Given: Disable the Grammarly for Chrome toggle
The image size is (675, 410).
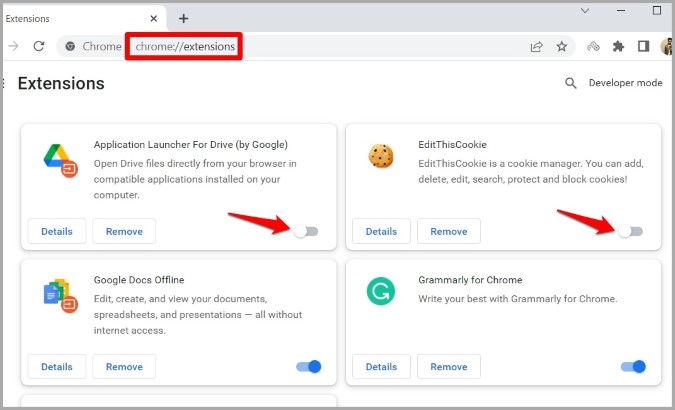Looking at the screenshot, I should click(x=633, y=367).
